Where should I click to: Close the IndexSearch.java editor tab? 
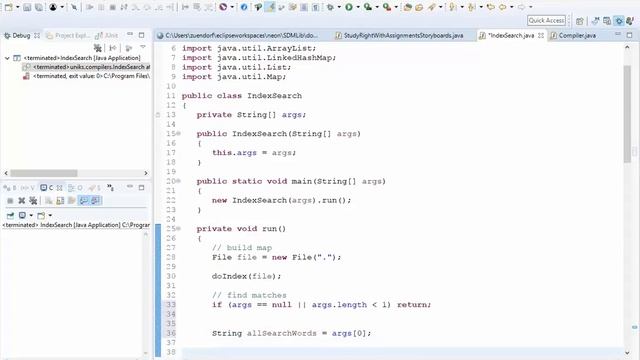541,36
